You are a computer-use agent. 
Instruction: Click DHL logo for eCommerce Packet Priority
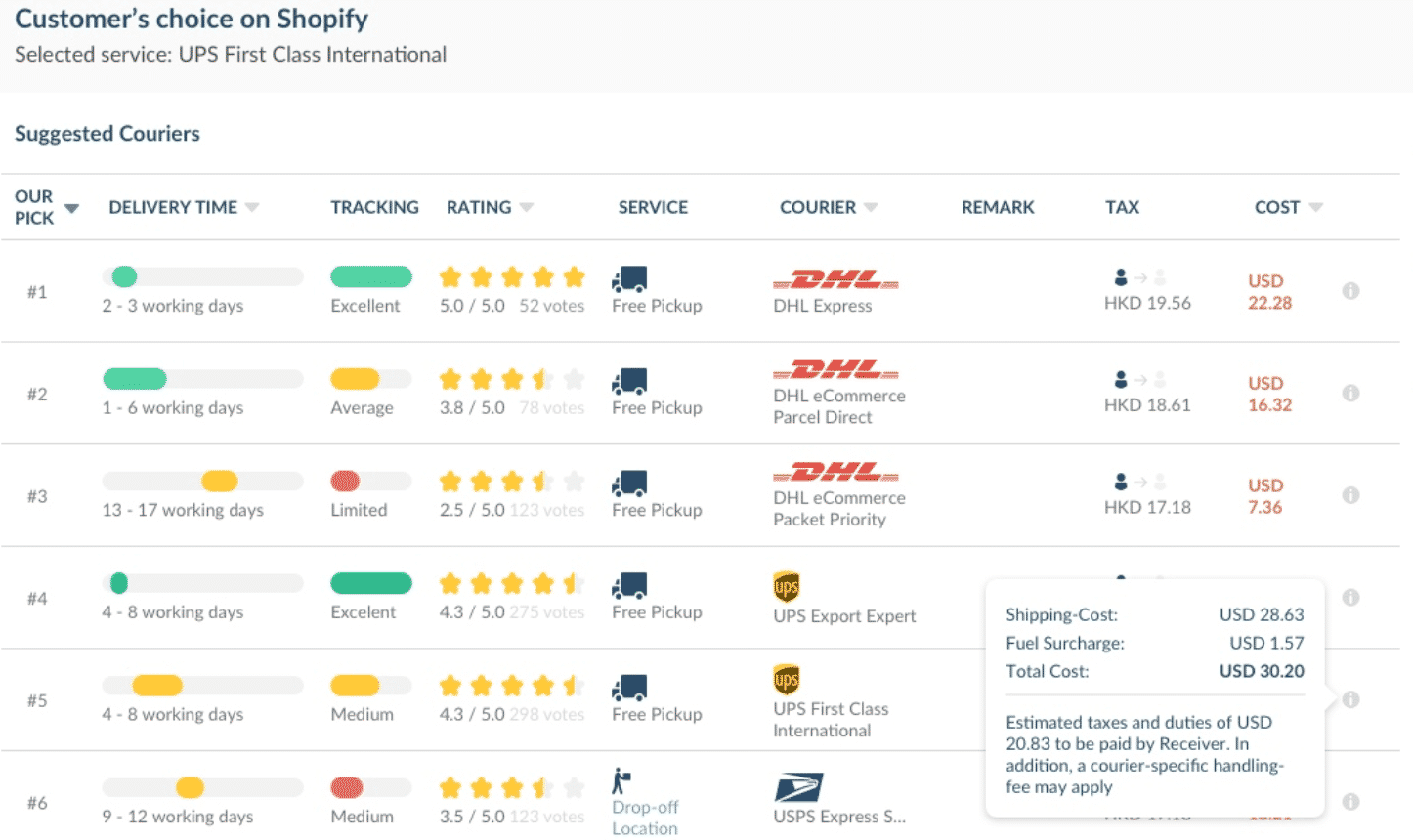point(835,472)
